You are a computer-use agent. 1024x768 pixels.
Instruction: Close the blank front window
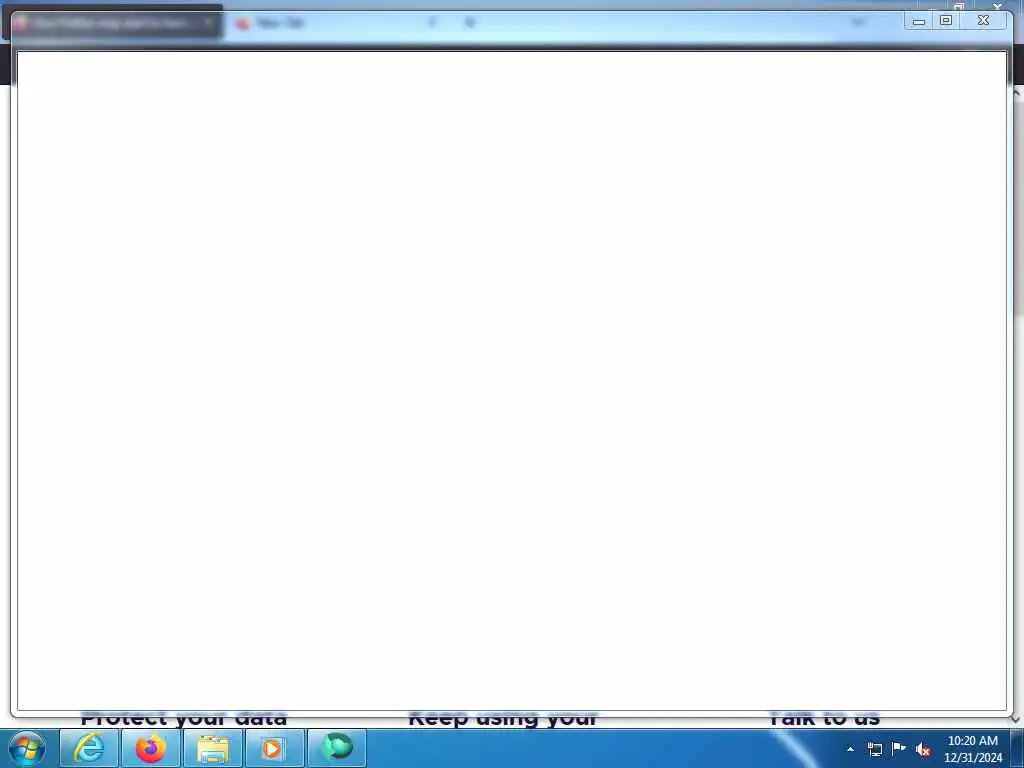click(x=983, y=21)
